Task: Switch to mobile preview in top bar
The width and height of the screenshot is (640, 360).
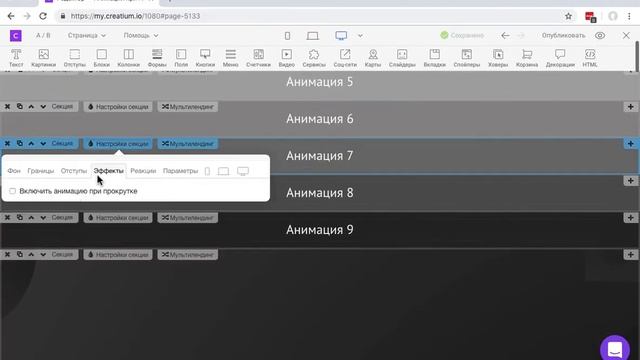Action: tap(287, 36)
